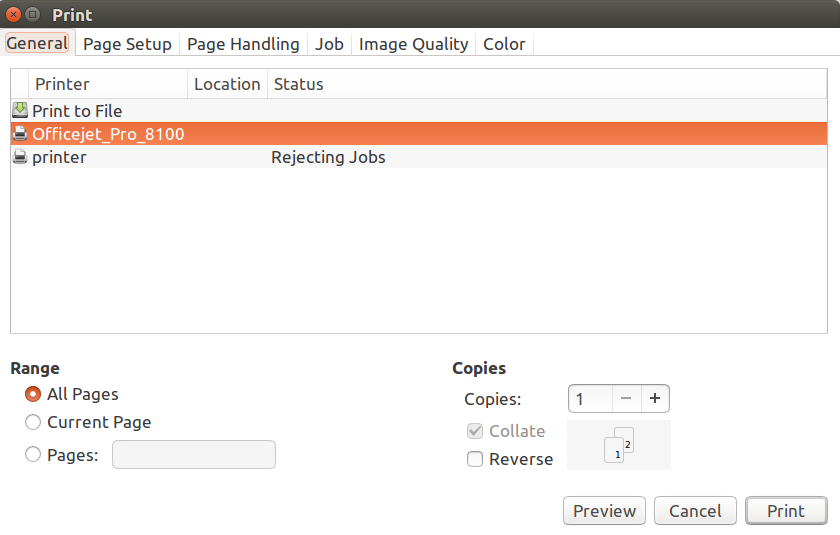The height and width of the screenshot is (535, 840).
Task: Open the Page Handling tab
Action: coord(243,44)
